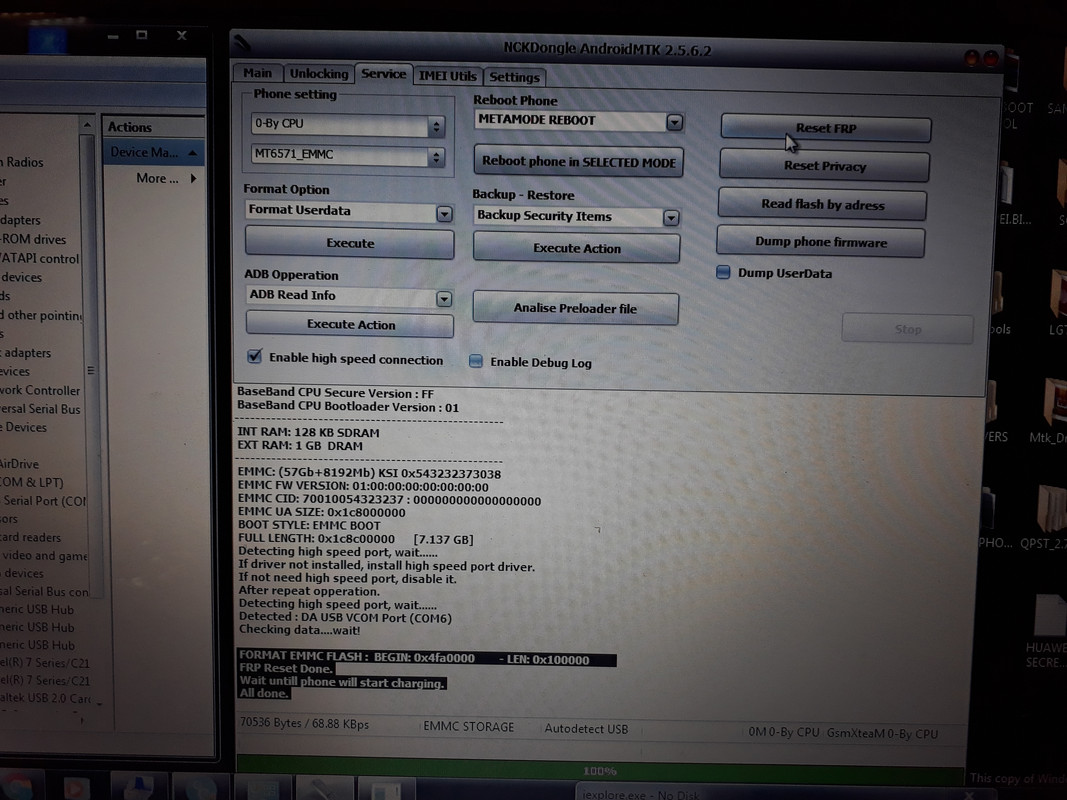Click 'Detected : DA USB VCOM Port (COM6)' line
The image size is (1067, 800).
345,618
